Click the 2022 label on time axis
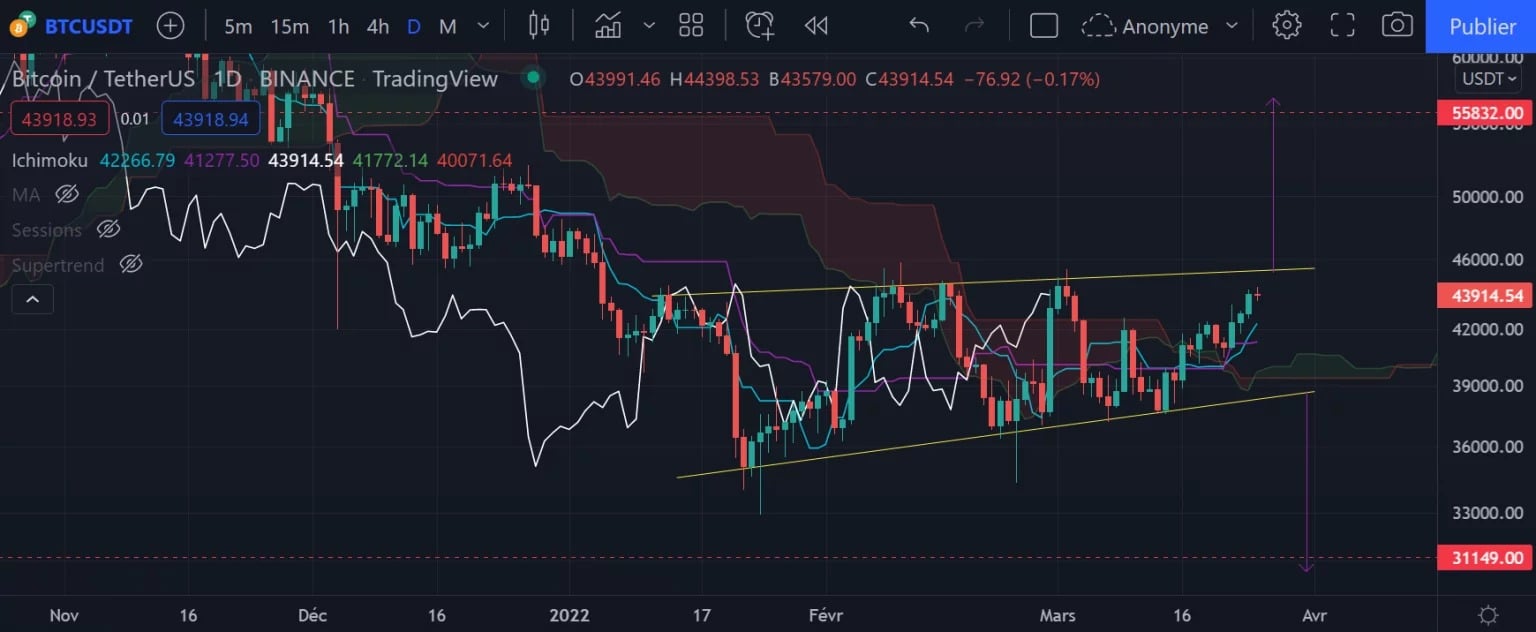The image size is (1536, 632). (569, 615)
